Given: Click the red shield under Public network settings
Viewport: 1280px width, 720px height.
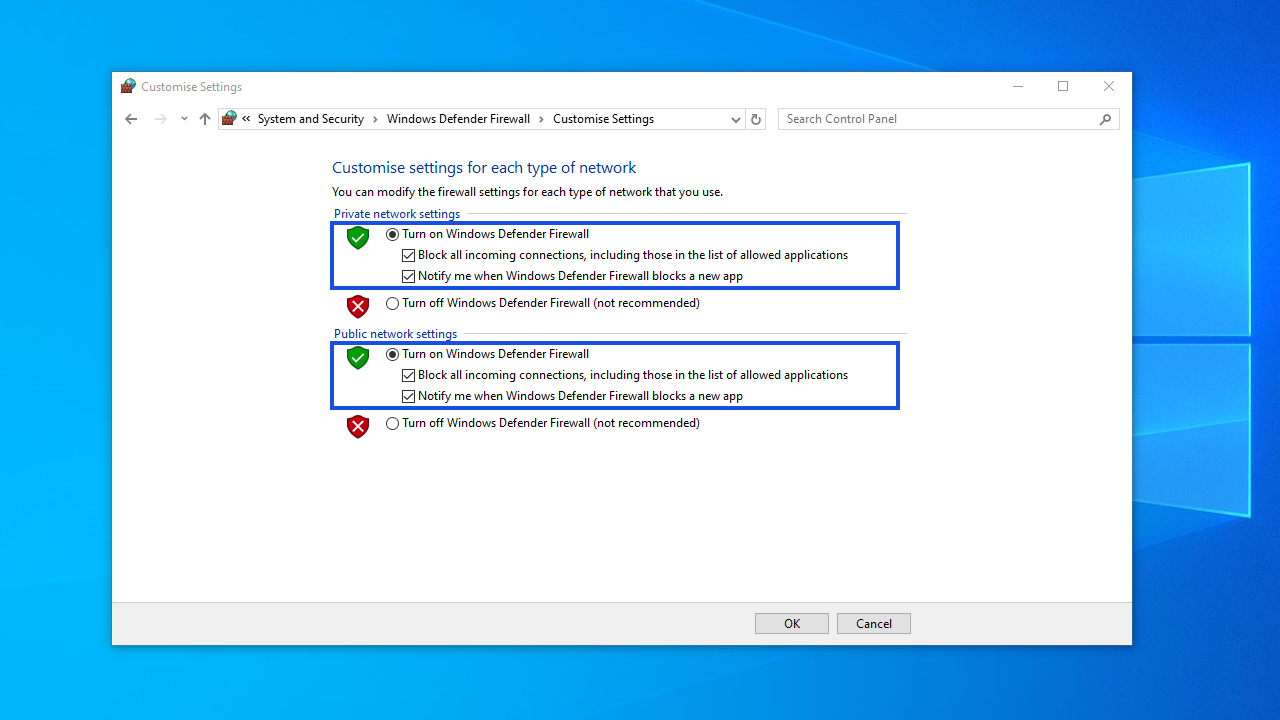Looking at the screenshot, I should (x=358, y=426).
